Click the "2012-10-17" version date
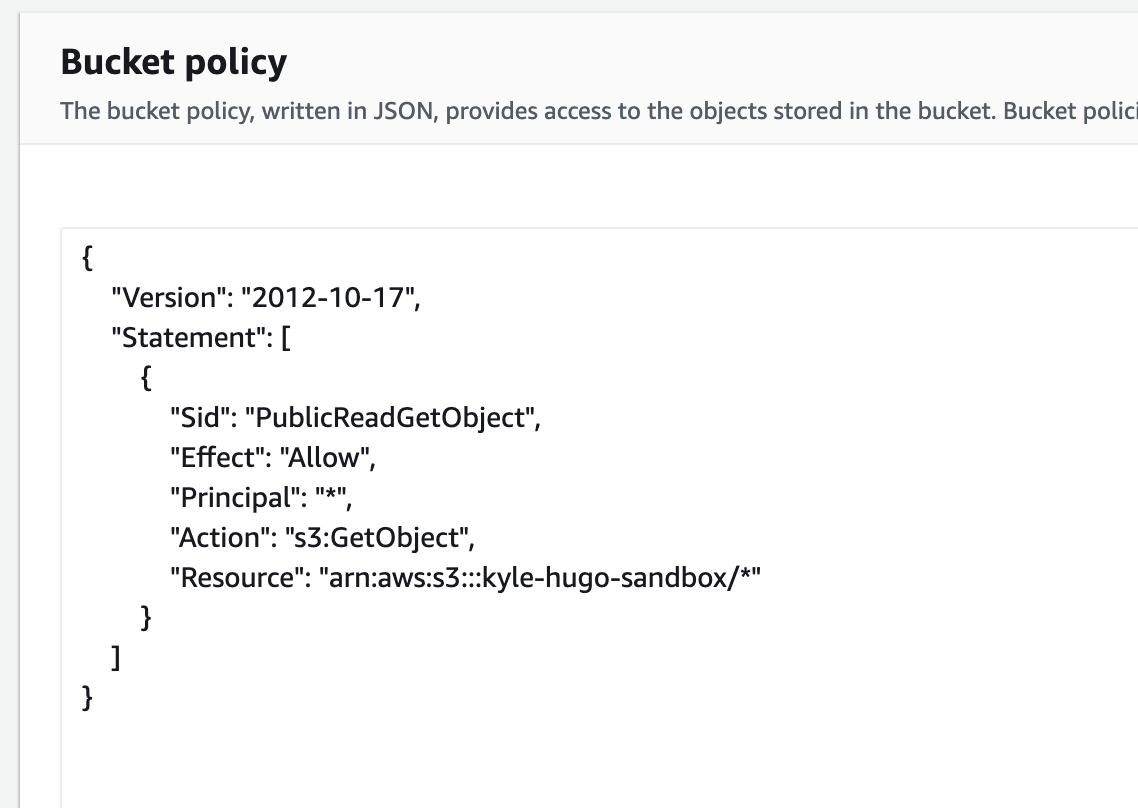The image size is (1138, 808). click(327, 298)
